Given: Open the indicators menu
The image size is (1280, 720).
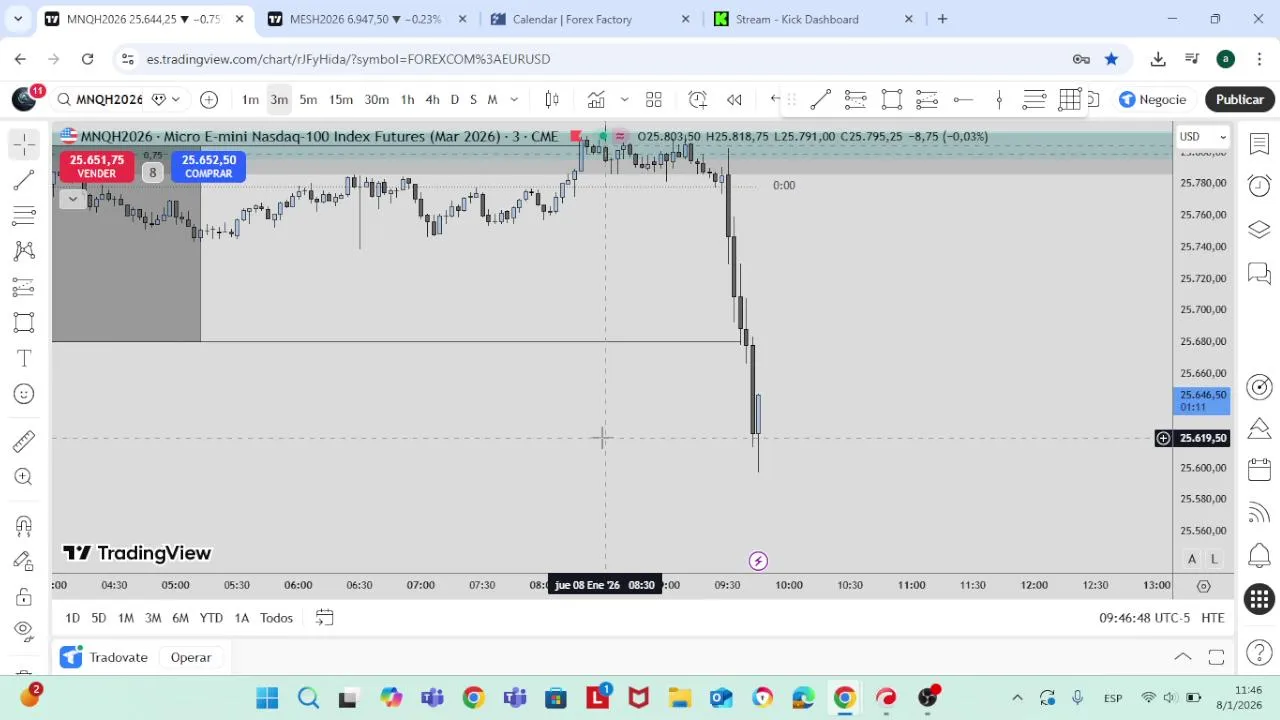Looking at the screenshot, I should tap(596, 99).
